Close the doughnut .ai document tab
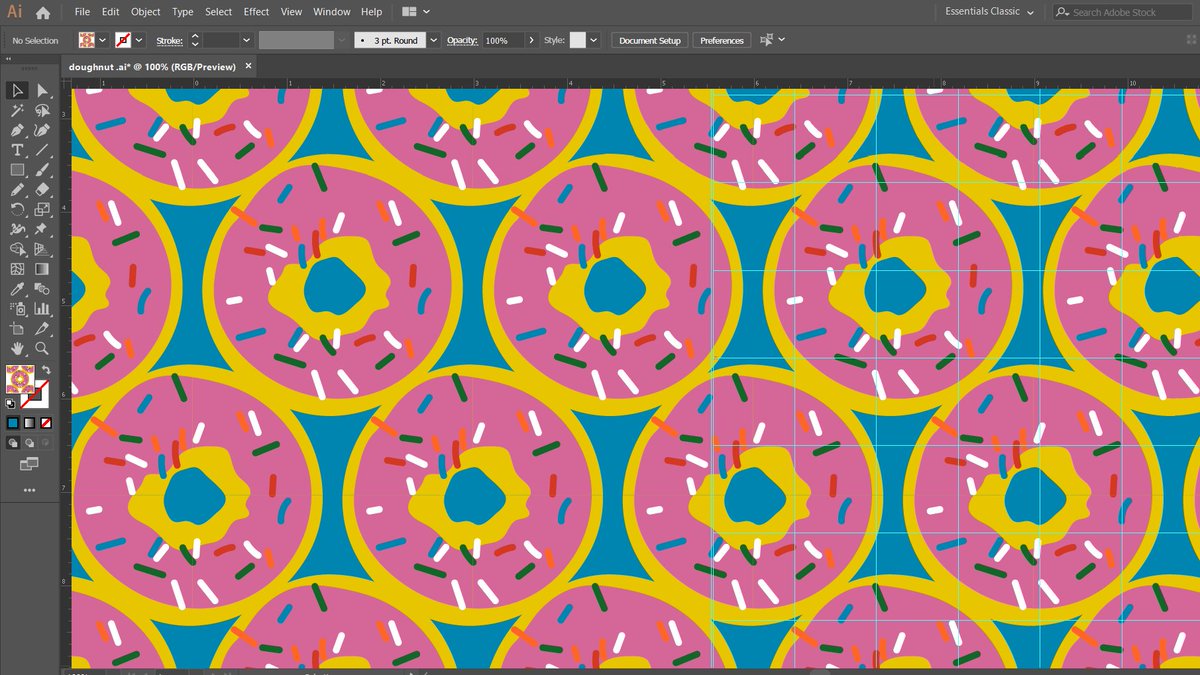The image size is (1200, 675). [249, 66]
